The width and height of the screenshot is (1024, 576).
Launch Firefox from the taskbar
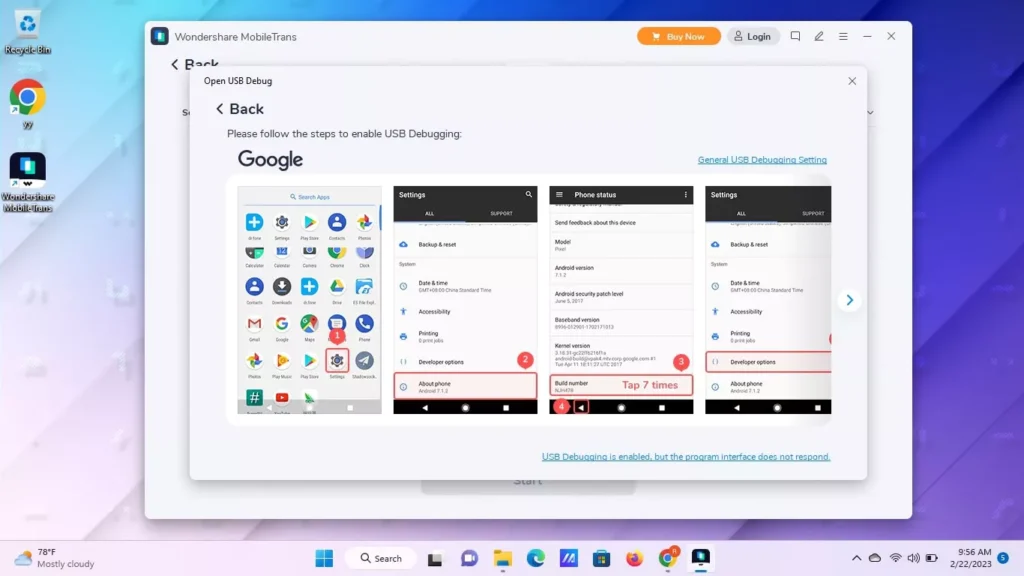click(x=634, y=557)
